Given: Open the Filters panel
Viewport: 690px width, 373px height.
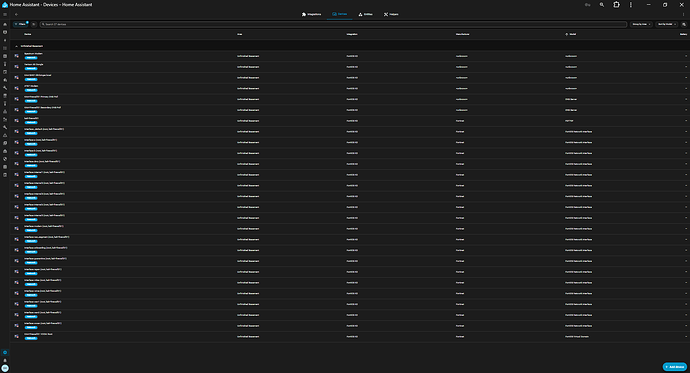Looking at the screenshot, I should 20,24.
